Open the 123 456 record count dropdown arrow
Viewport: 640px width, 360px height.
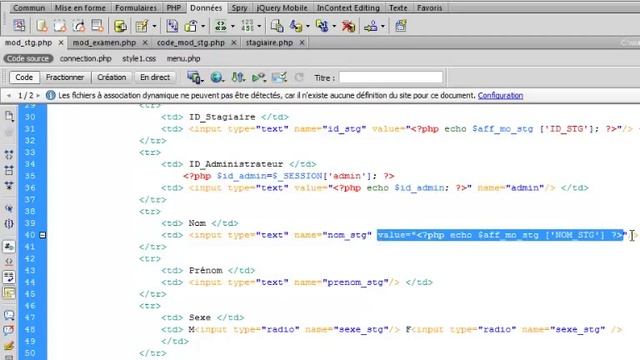click(x=259, y=27)
